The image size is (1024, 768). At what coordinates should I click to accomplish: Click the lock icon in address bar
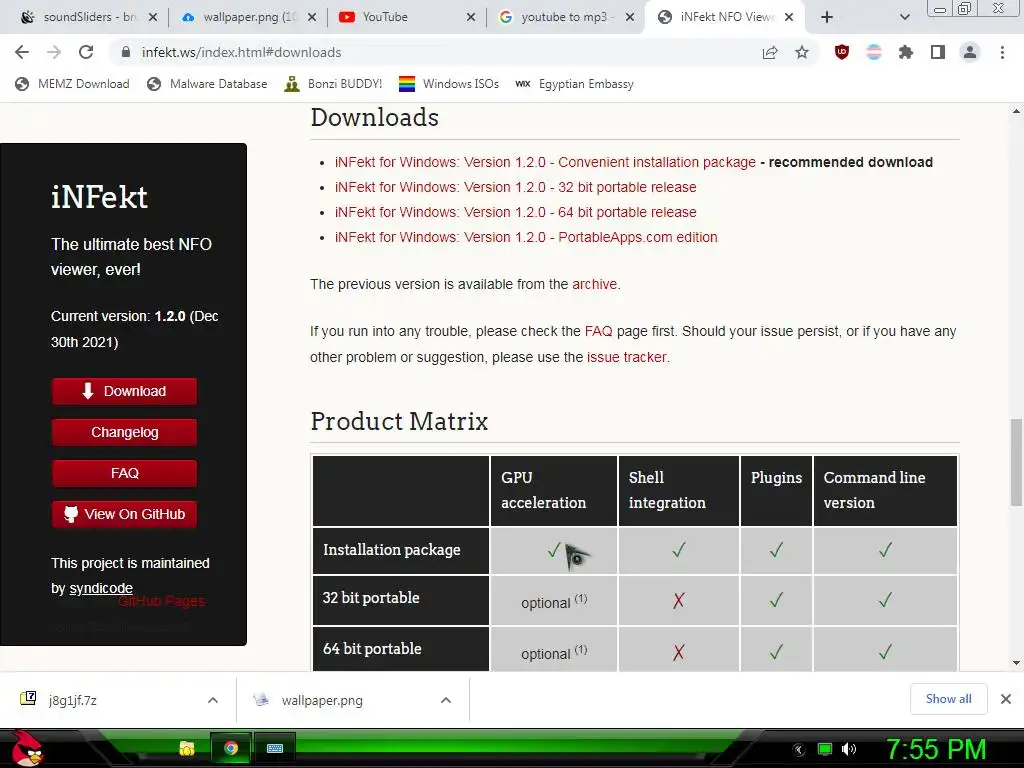(x=126, y=52)
